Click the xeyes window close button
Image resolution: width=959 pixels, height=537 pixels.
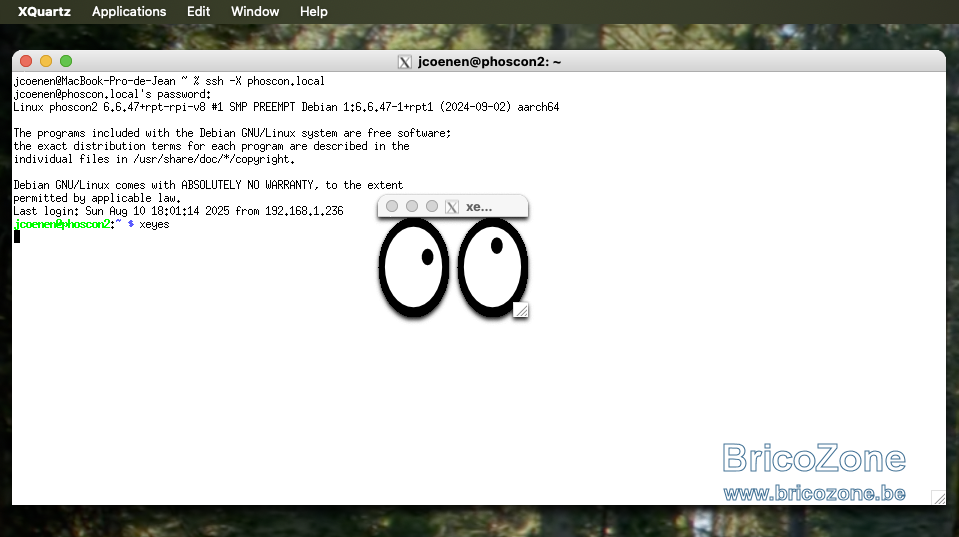(392, 207)
